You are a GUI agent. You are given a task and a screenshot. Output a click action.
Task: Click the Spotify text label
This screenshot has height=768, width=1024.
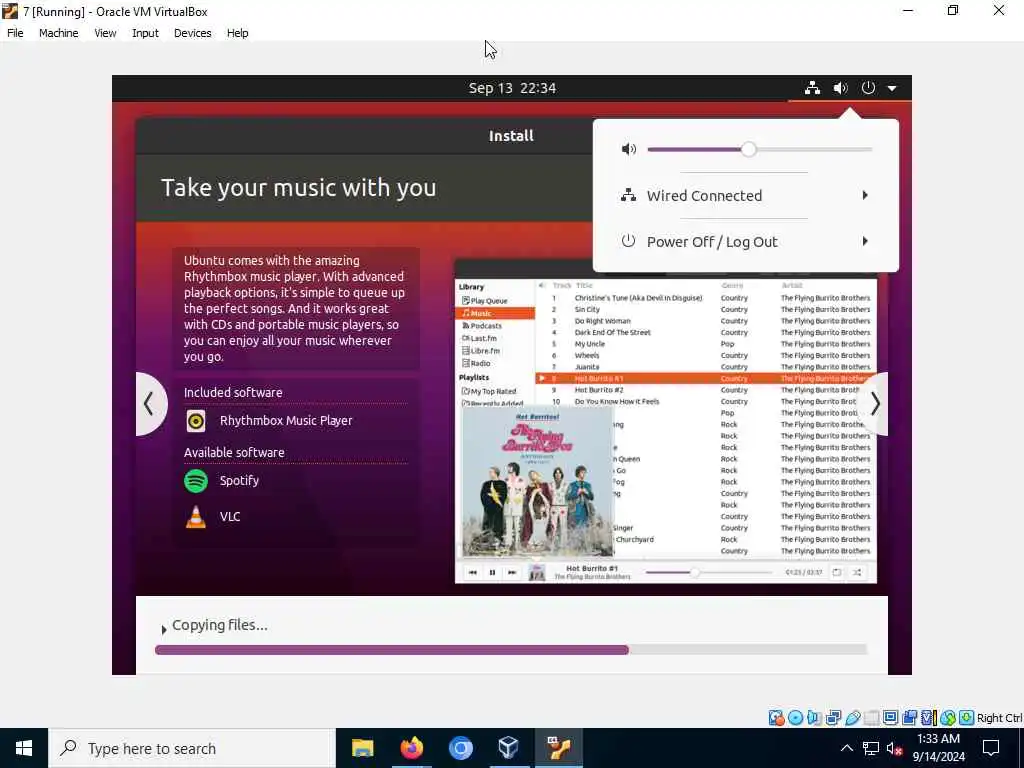[239, 481]
